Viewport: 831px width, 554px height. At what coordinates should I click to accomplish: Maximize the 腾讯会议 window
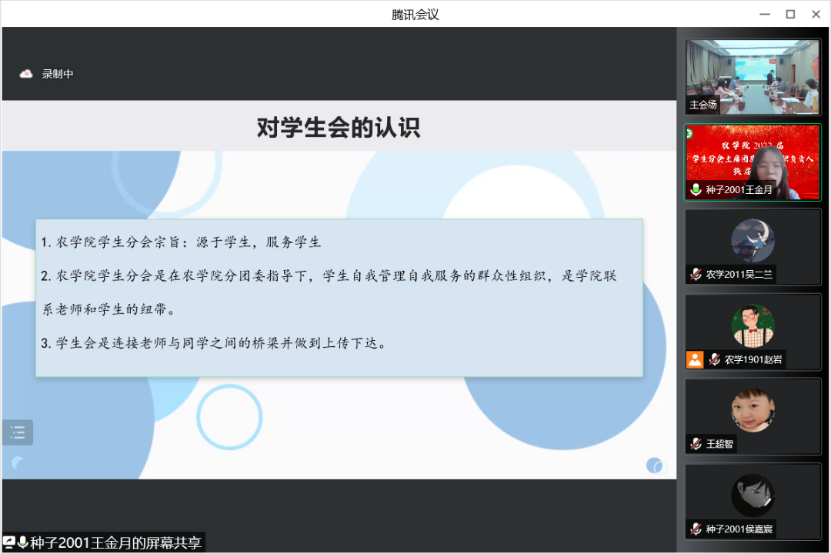pos(790,14)
